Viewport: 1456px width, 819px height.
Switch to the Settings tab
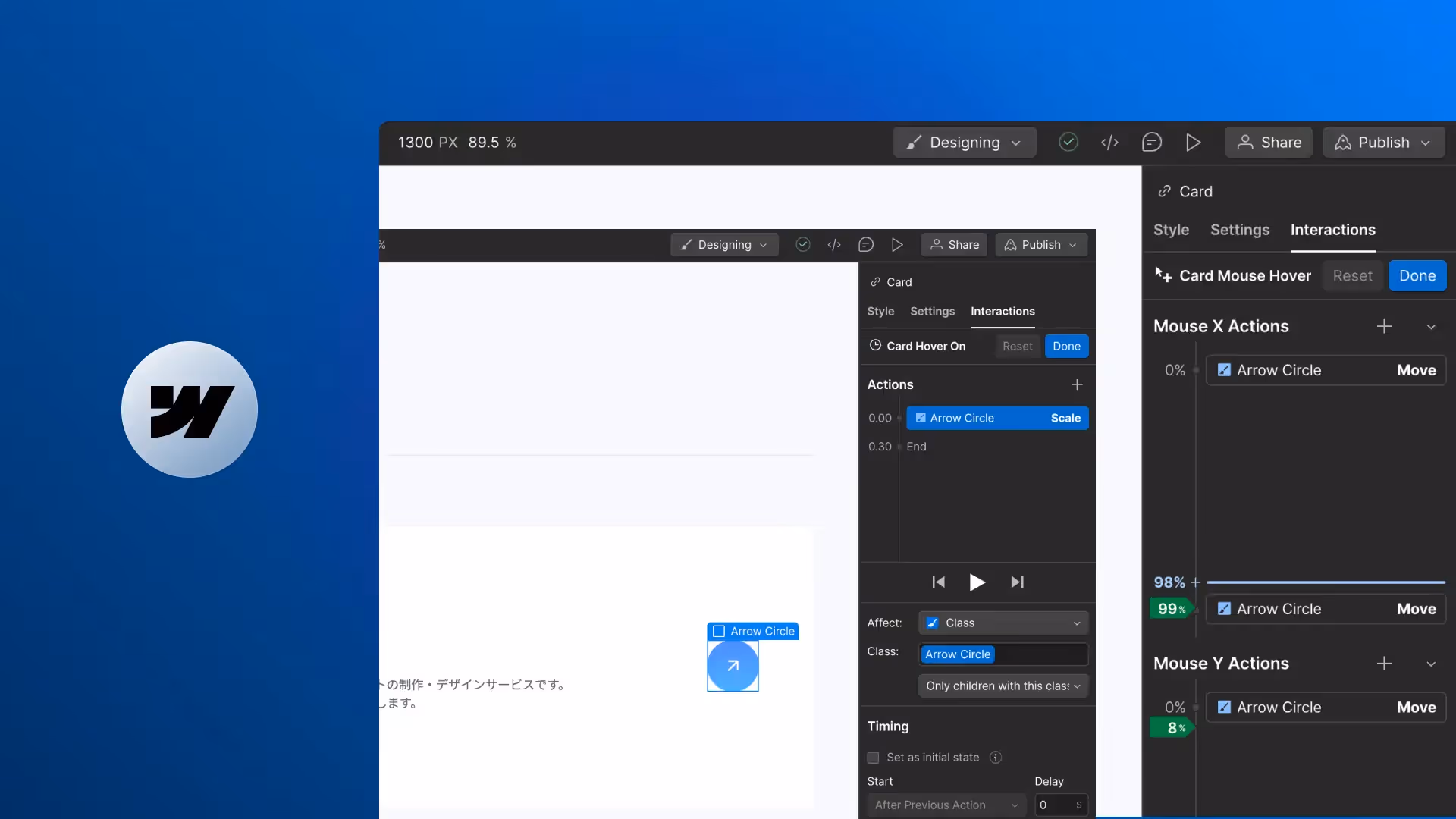pos(1239,230)
